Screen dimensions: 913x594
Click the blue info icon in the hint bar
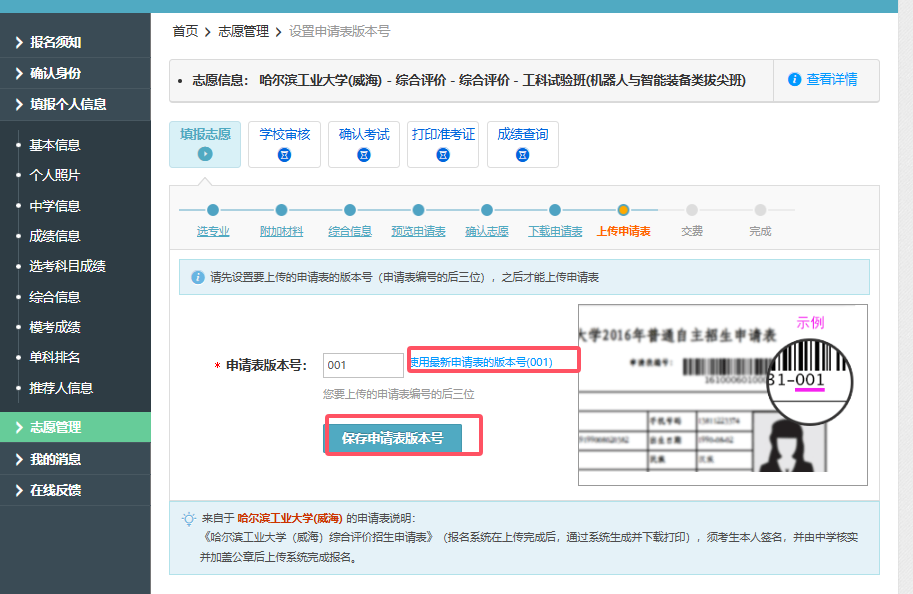[x=197, y=277]
